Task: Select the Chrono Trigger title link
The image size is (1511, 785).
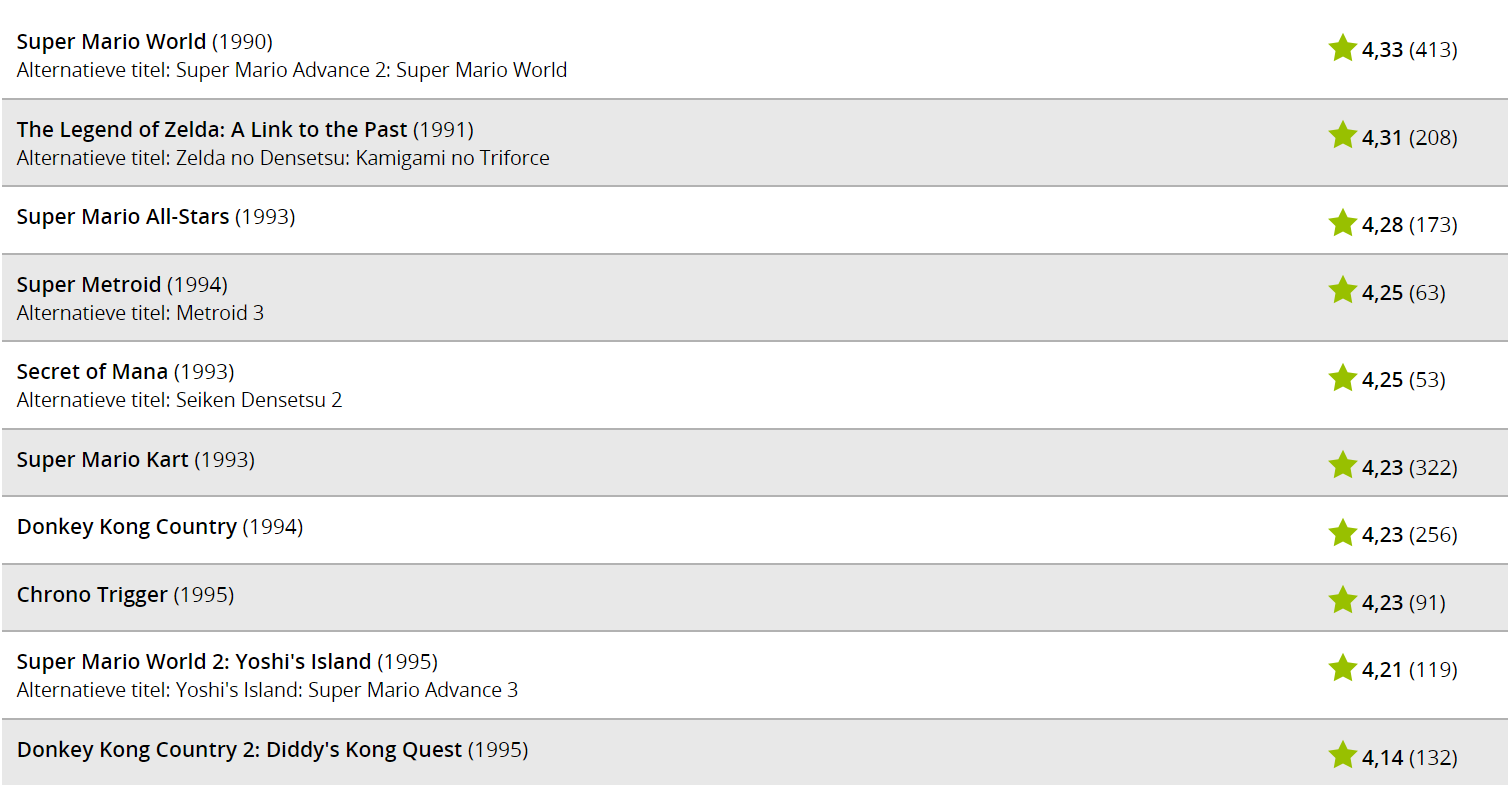Action: pyautogui.click(x=92, y=595)
